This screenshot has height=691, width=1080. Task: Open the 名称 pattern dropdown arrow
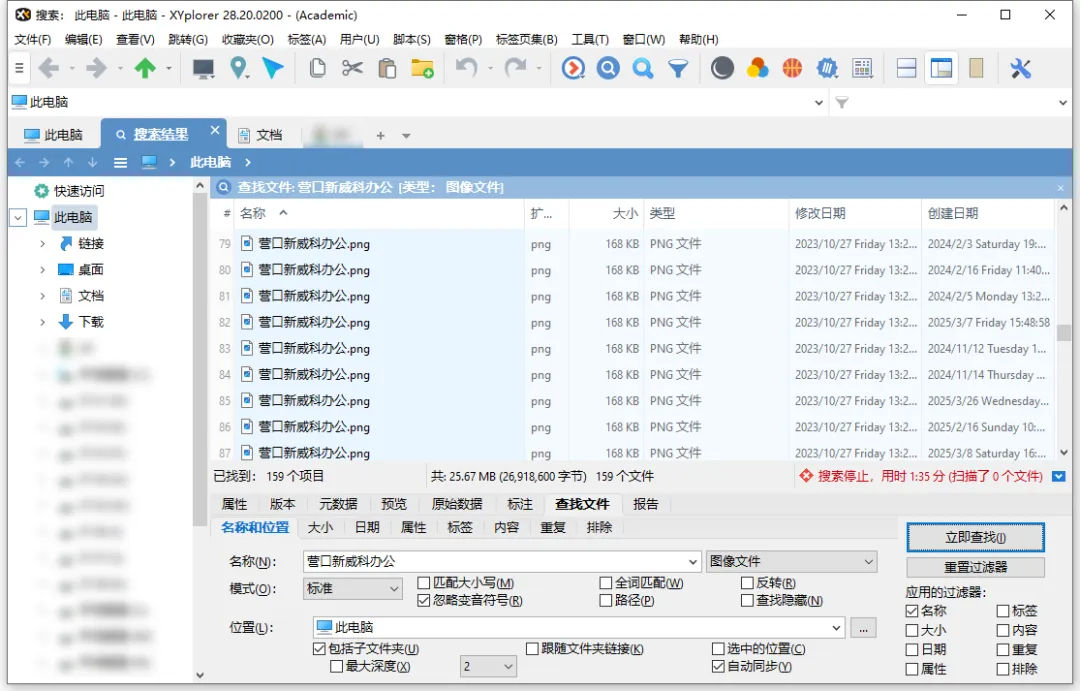[692, 562]
